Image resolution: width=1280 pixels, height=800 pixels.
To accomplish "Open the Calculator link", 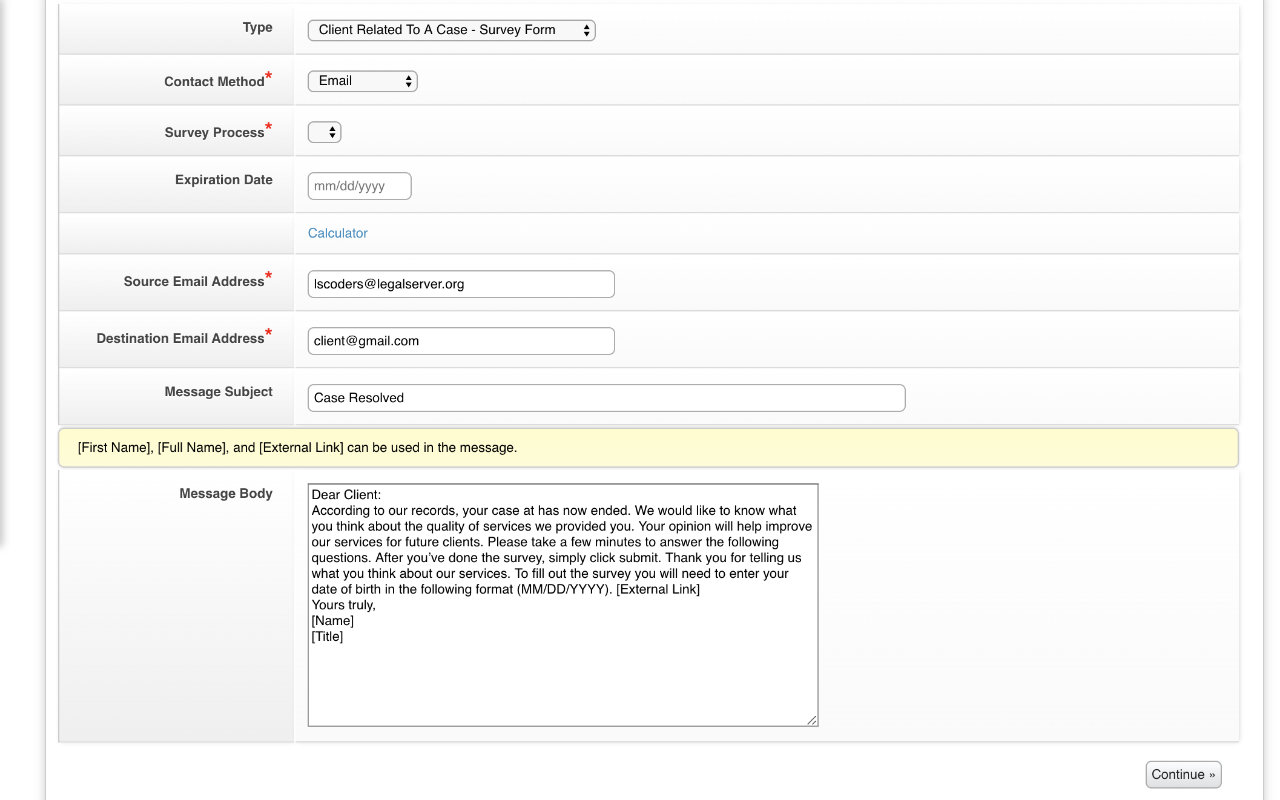I will point(338,233).
